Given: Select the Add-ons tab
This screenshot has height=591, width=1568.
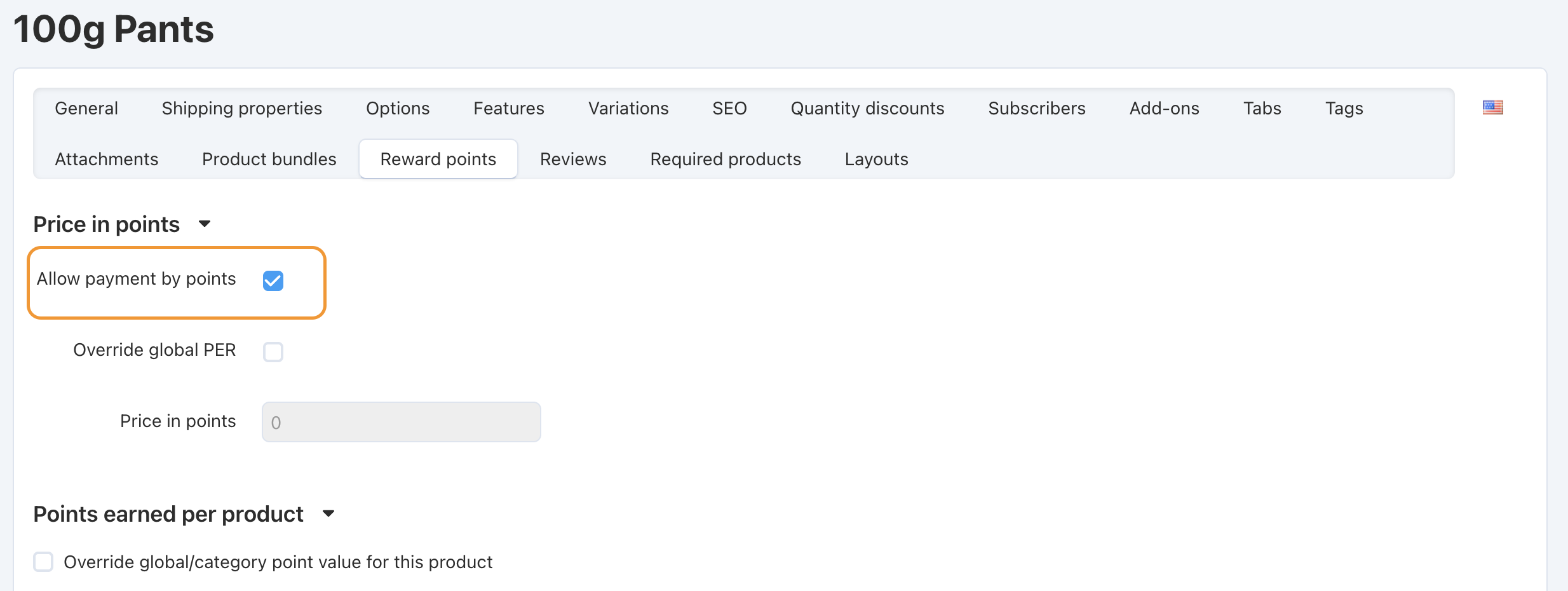Looking at the screenshot, I should (x=1165, y=108).
